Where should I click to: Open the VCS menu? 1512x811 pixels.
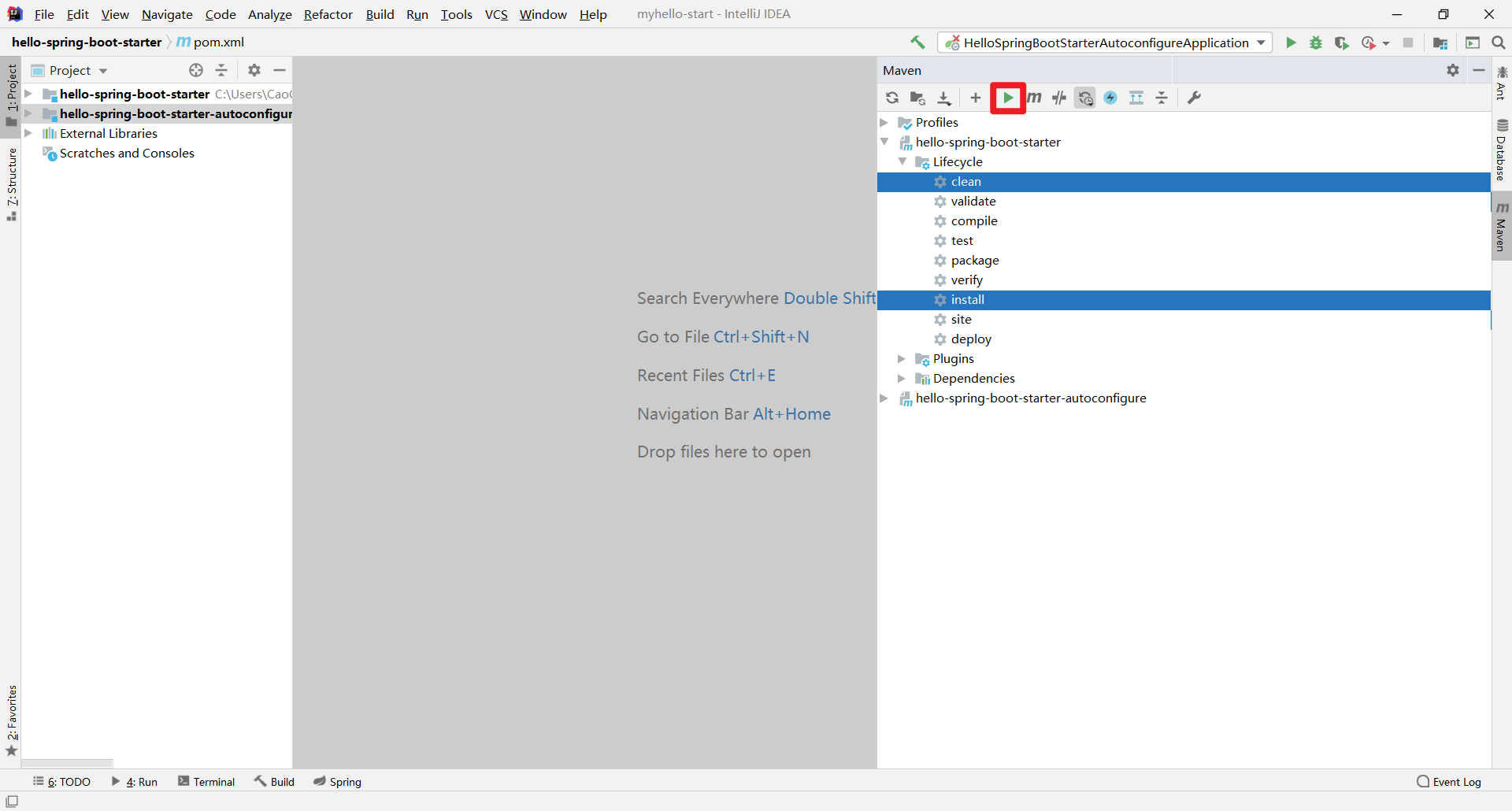pyautogui.click(x=496, y=14)
